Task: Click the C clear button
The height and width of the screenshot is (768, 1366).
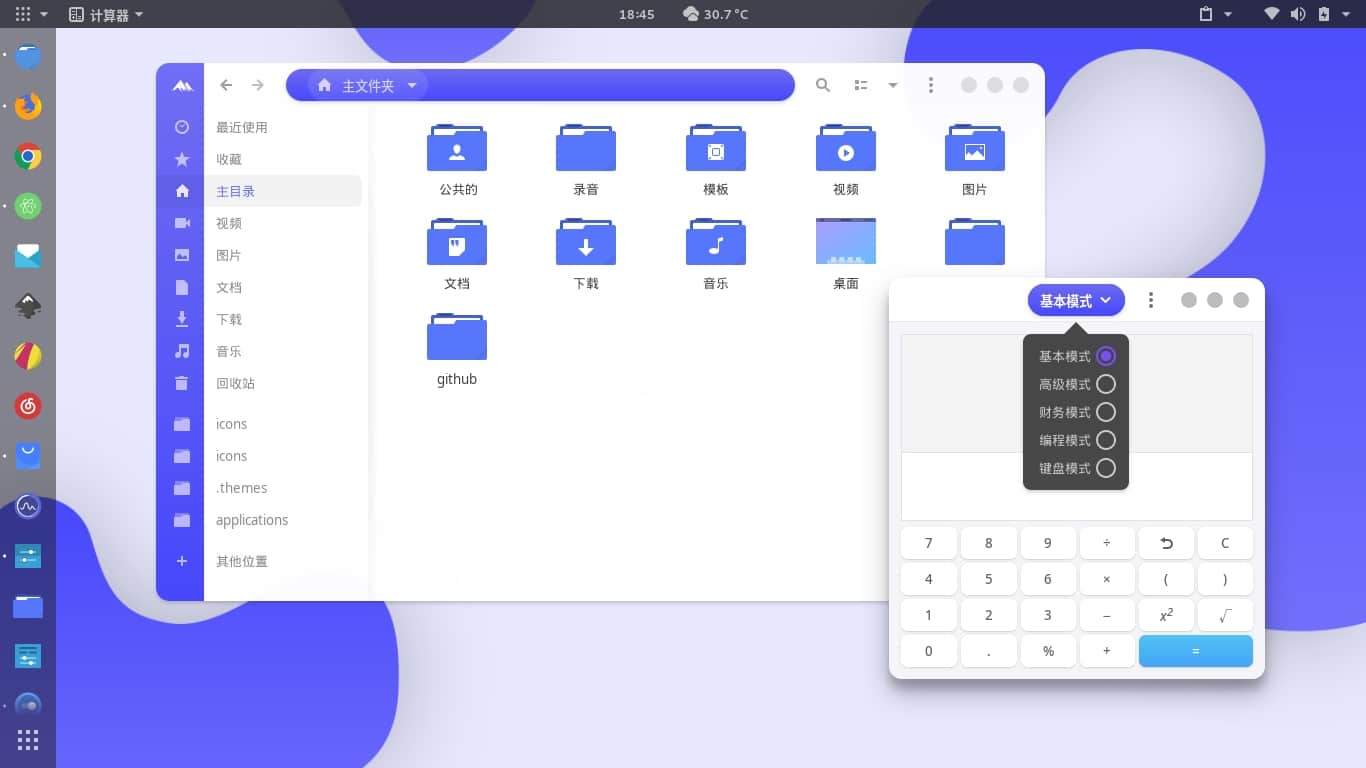Action: (x=1224, y=543)
